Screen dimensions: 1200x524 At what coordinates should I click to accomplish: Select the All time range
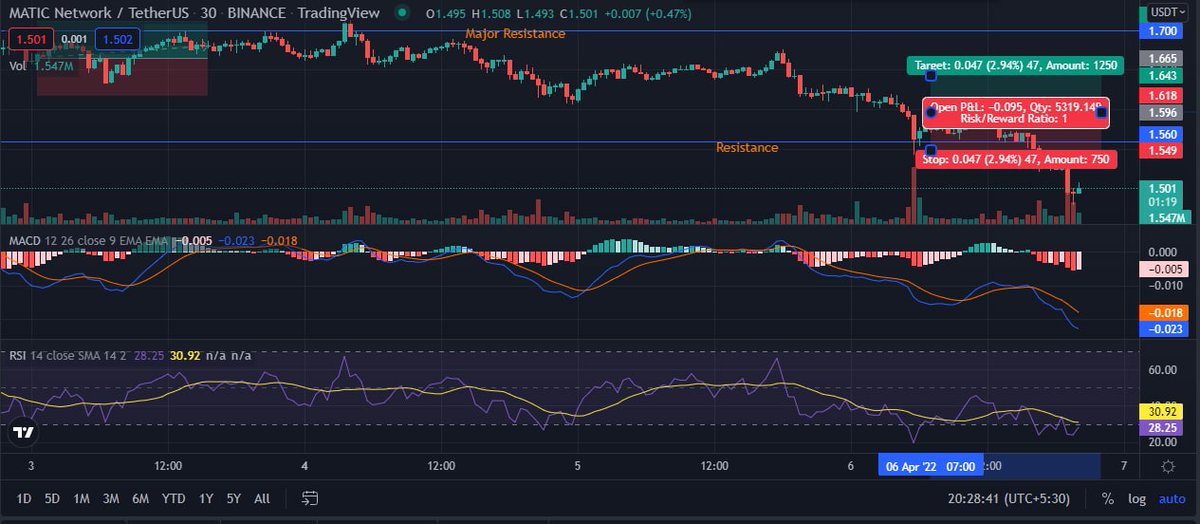tap(262, 498)
